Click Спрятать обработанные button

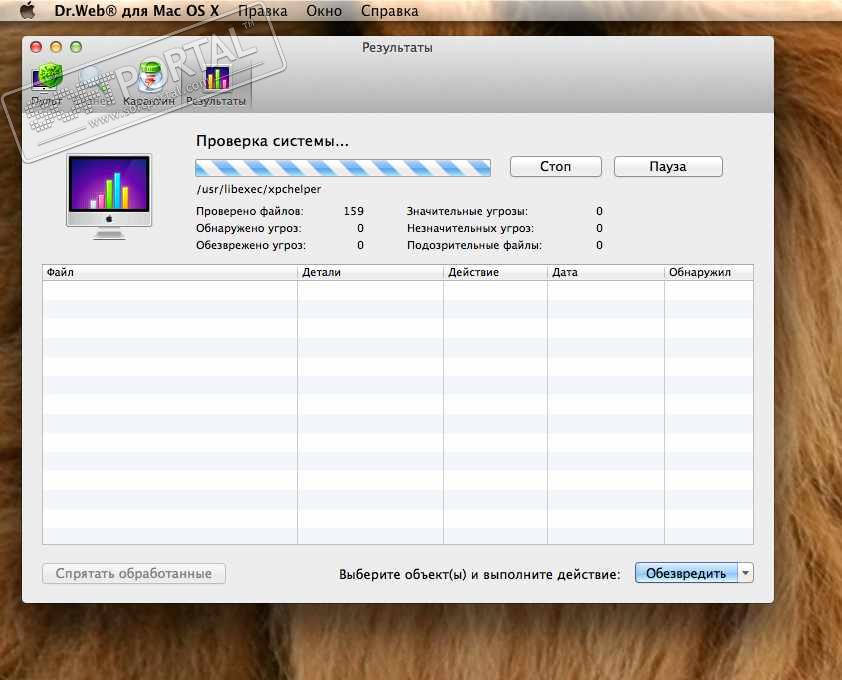(x=134, y=573)
